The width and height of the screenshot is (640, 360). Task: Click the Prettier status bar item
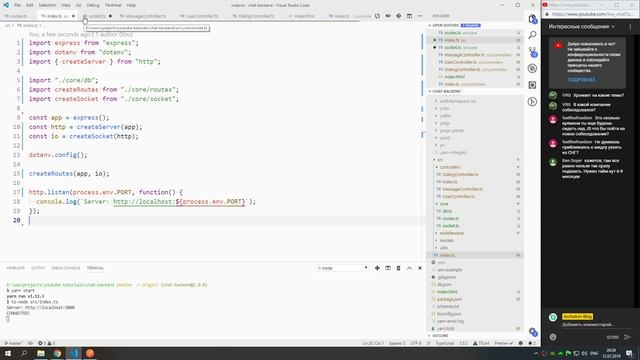pos(503,343)
